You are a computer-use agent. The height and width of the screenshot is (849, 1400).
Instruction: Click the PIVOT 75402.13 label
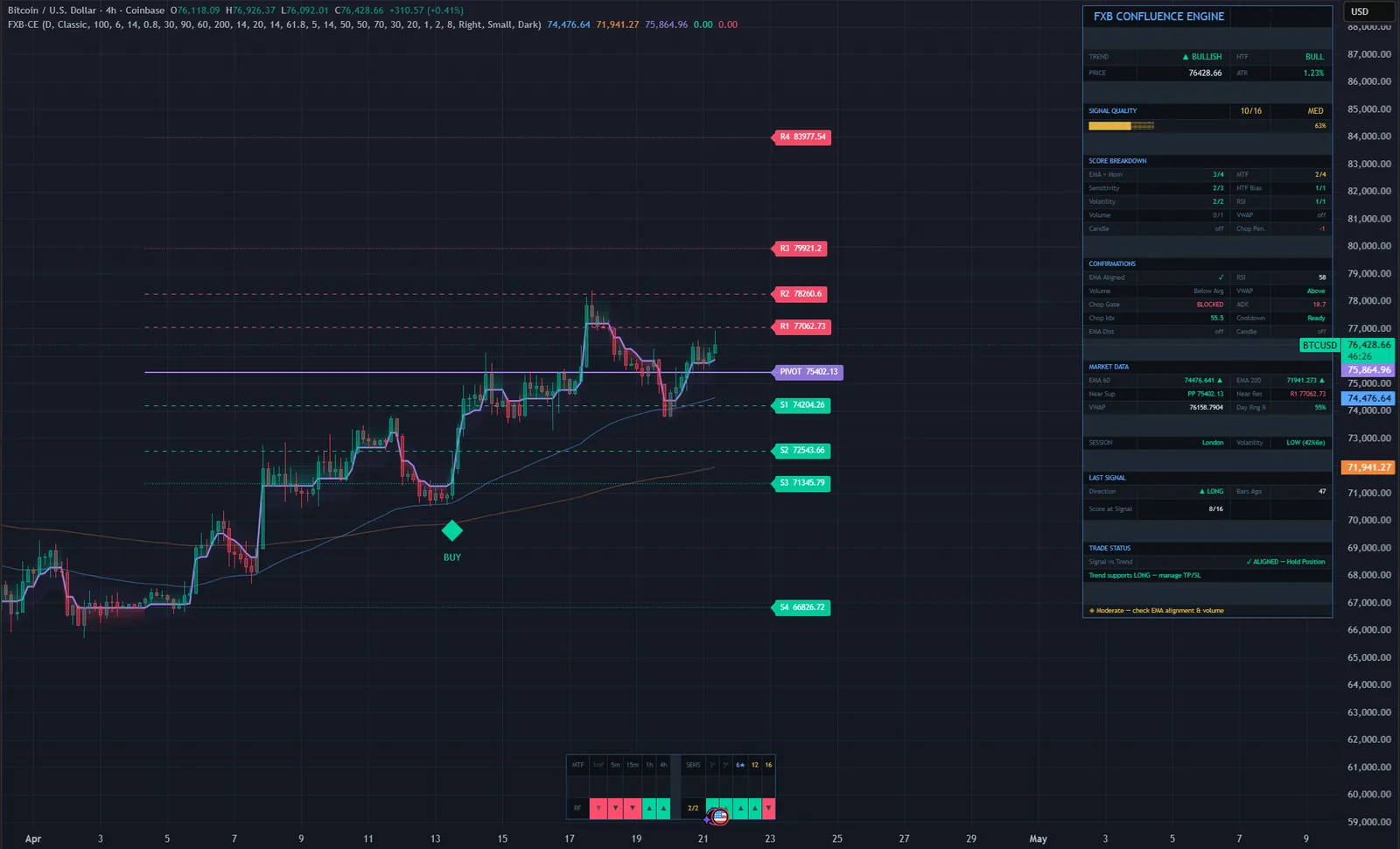[808, 372]
